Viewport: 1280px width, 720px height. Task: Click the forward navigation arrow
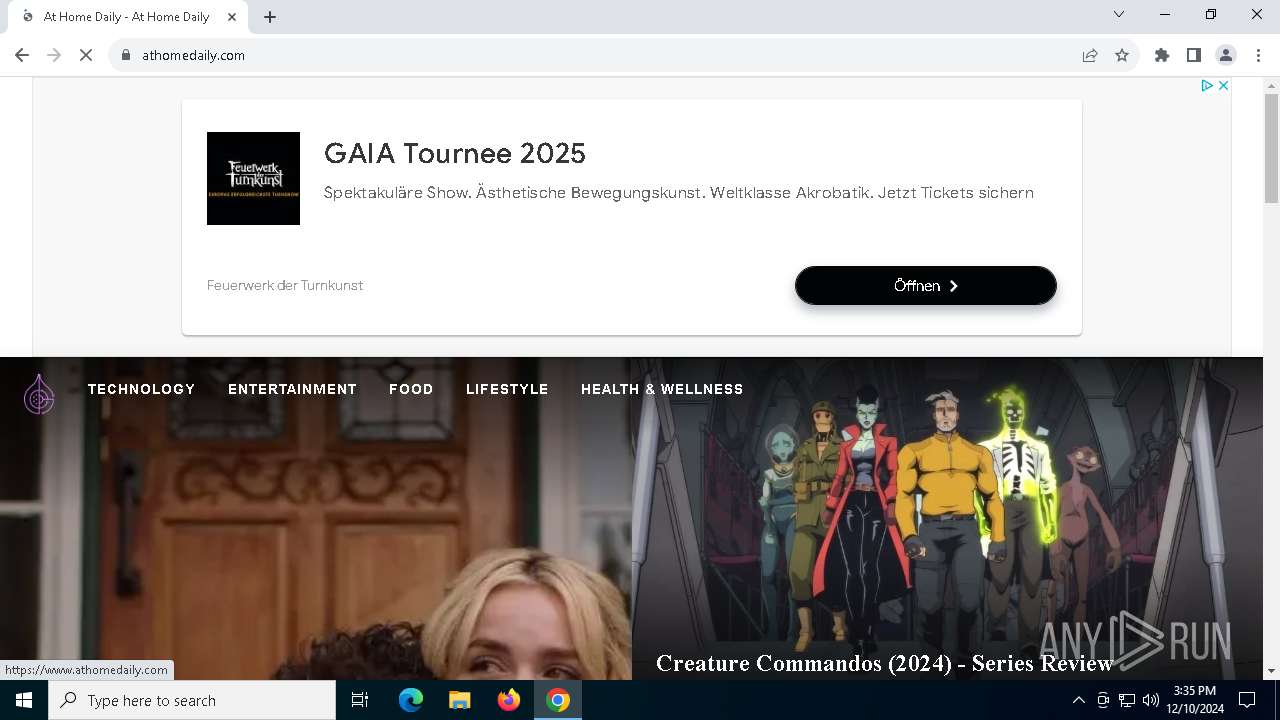pos(54,55)
